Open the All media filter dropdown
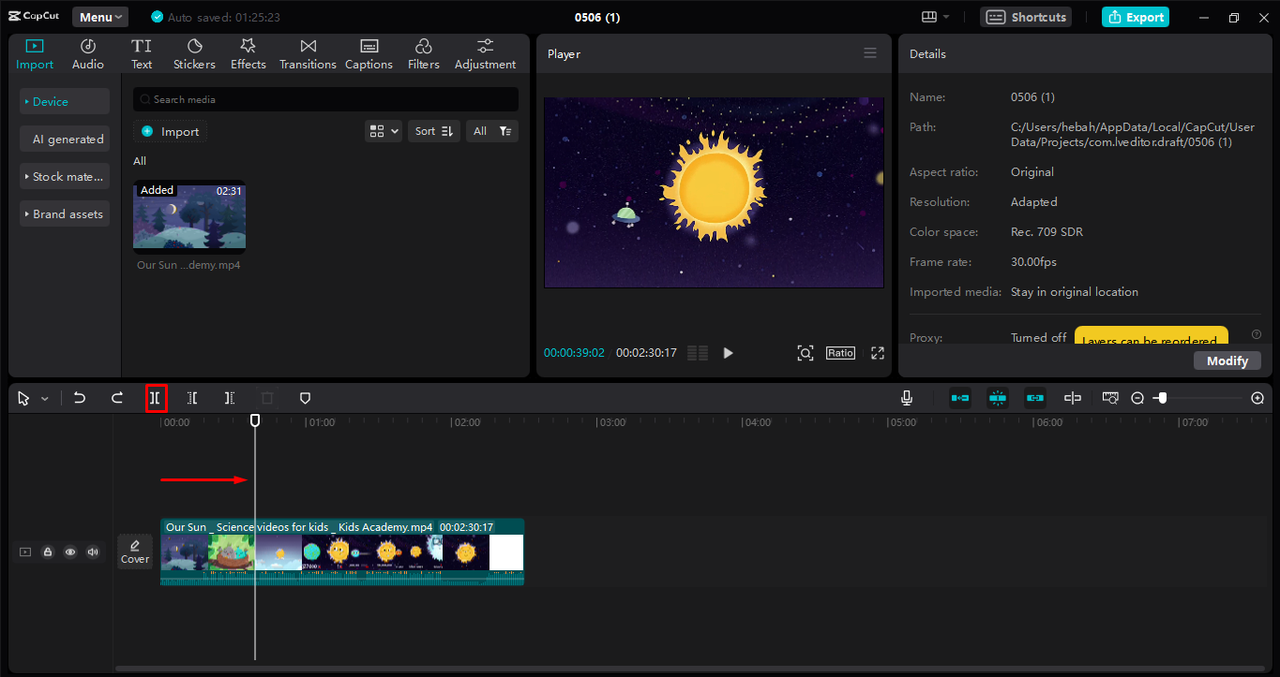Screen dimensions: 1280x677 pos(493,131)
